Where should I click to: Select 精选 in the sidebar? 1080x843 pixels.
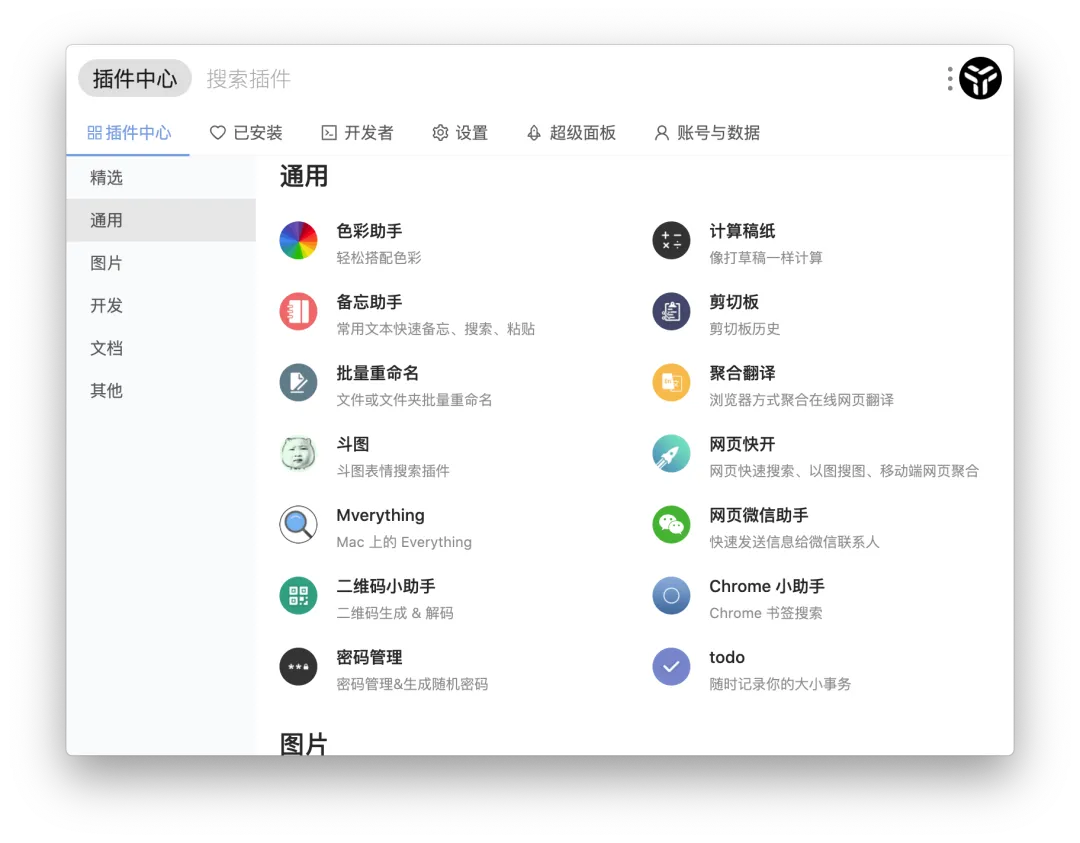(161, 178)
